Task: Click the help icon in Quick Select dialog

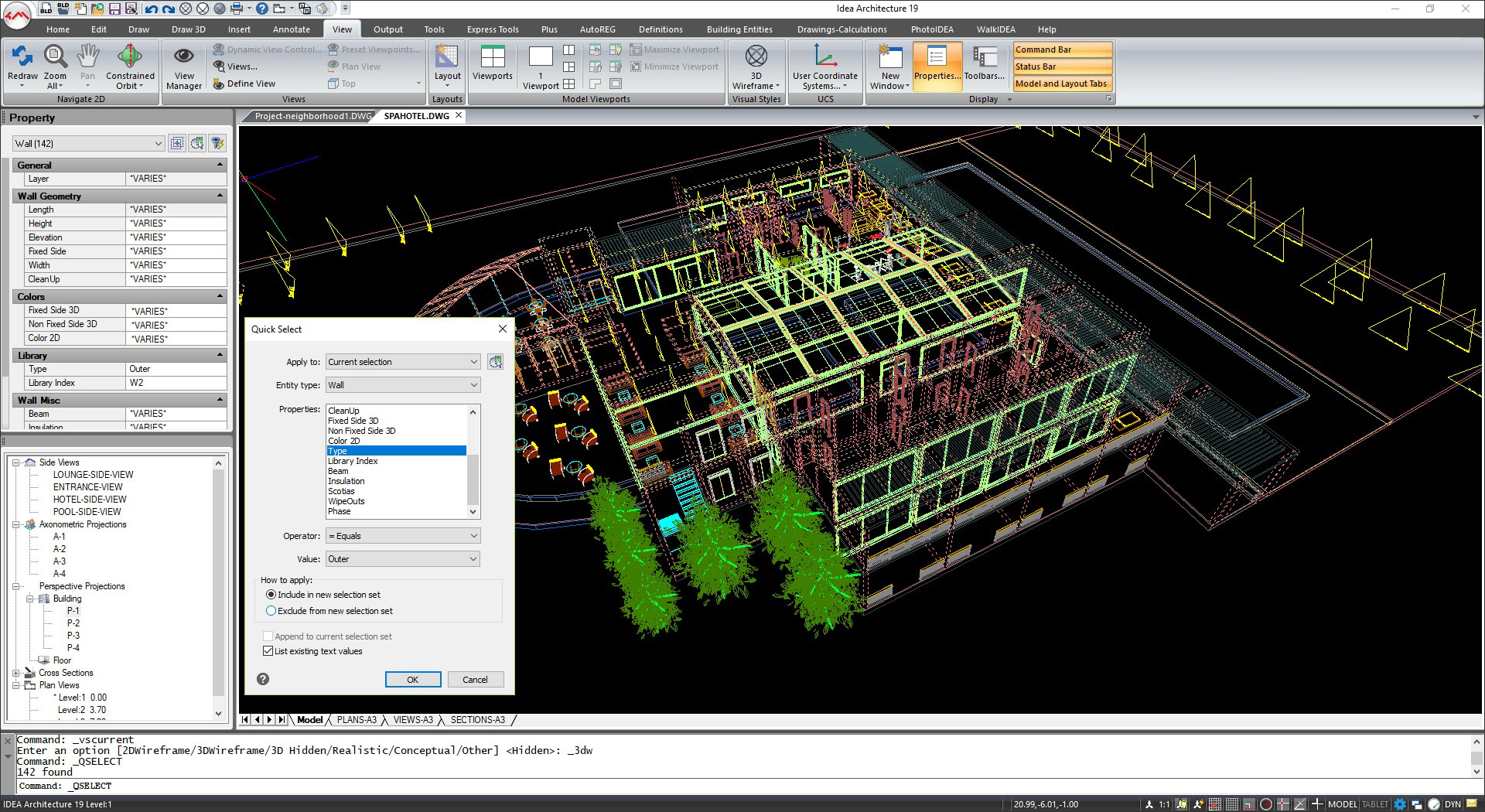Action: pyautogui.click(x=263, y=679)
